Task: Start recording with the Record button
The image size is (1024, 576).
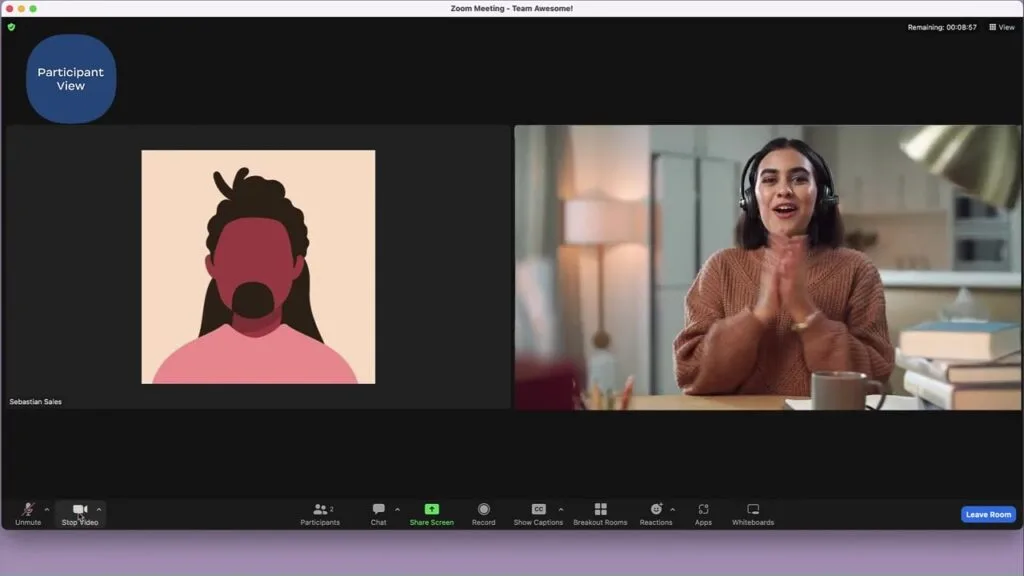Action: (x=484, y=510)
